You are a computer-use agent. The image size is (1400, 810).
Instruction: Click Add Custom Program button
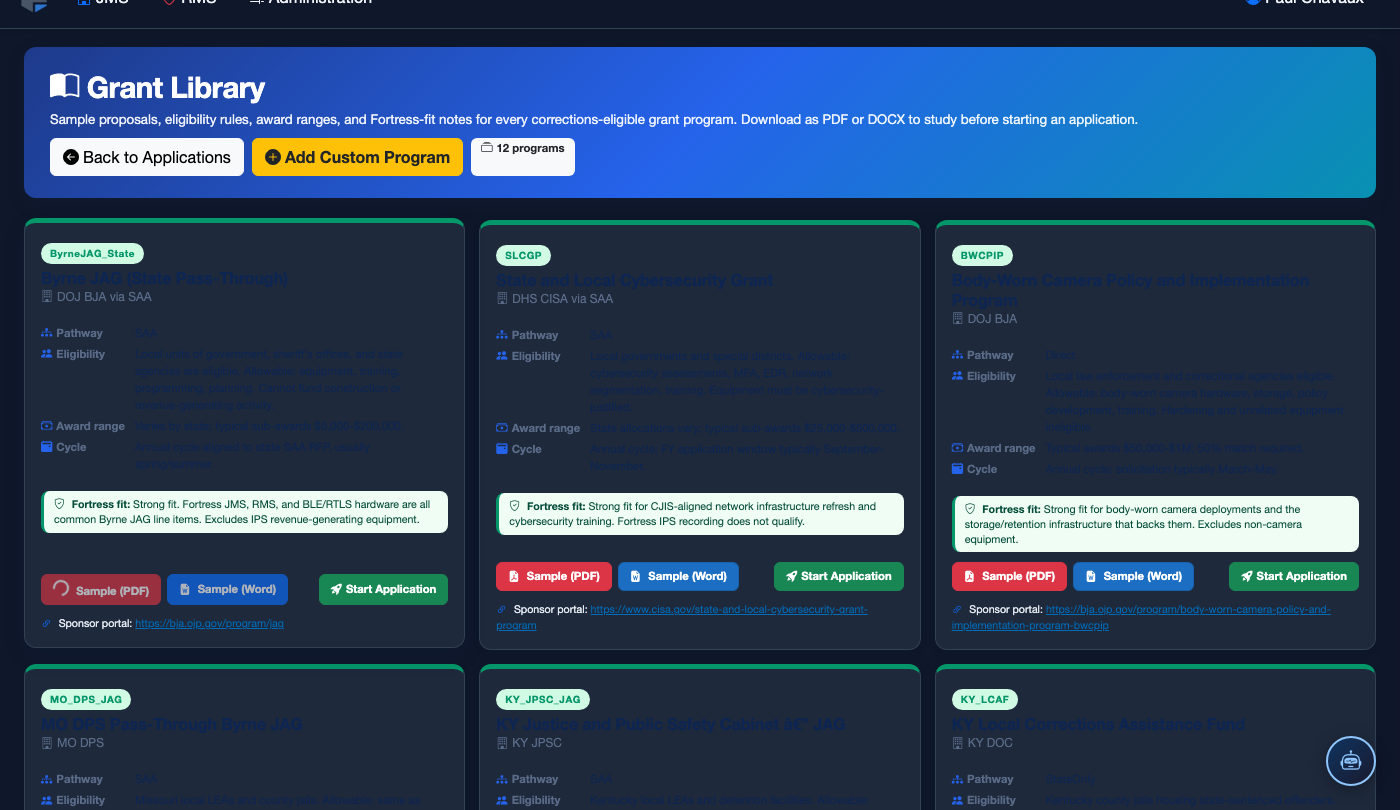tap(357, 157)
